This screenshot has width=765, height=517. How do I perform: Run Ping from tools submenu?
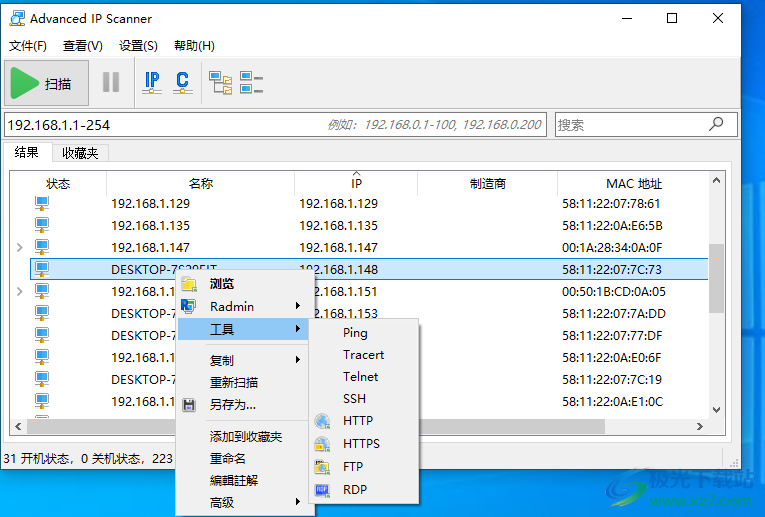[364, 333]
